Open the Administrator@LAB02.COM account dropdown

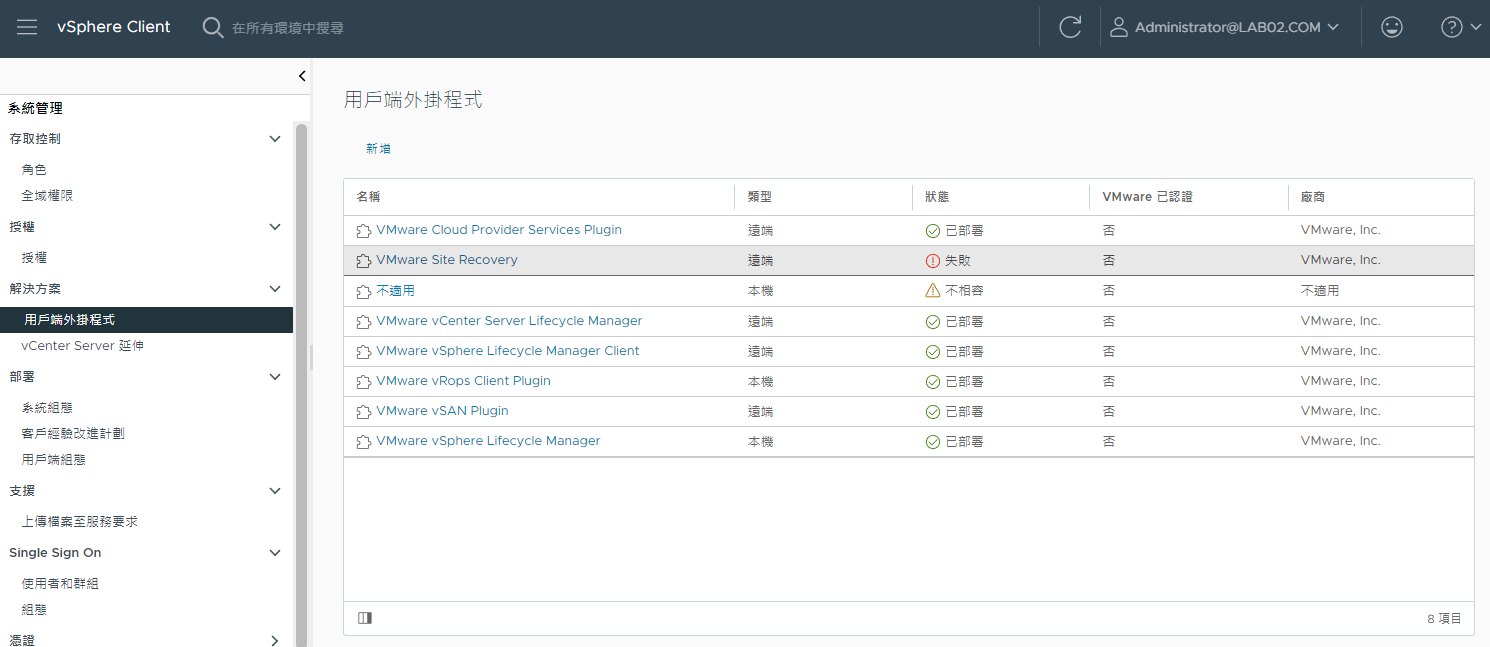click(x=1238, y=28)
